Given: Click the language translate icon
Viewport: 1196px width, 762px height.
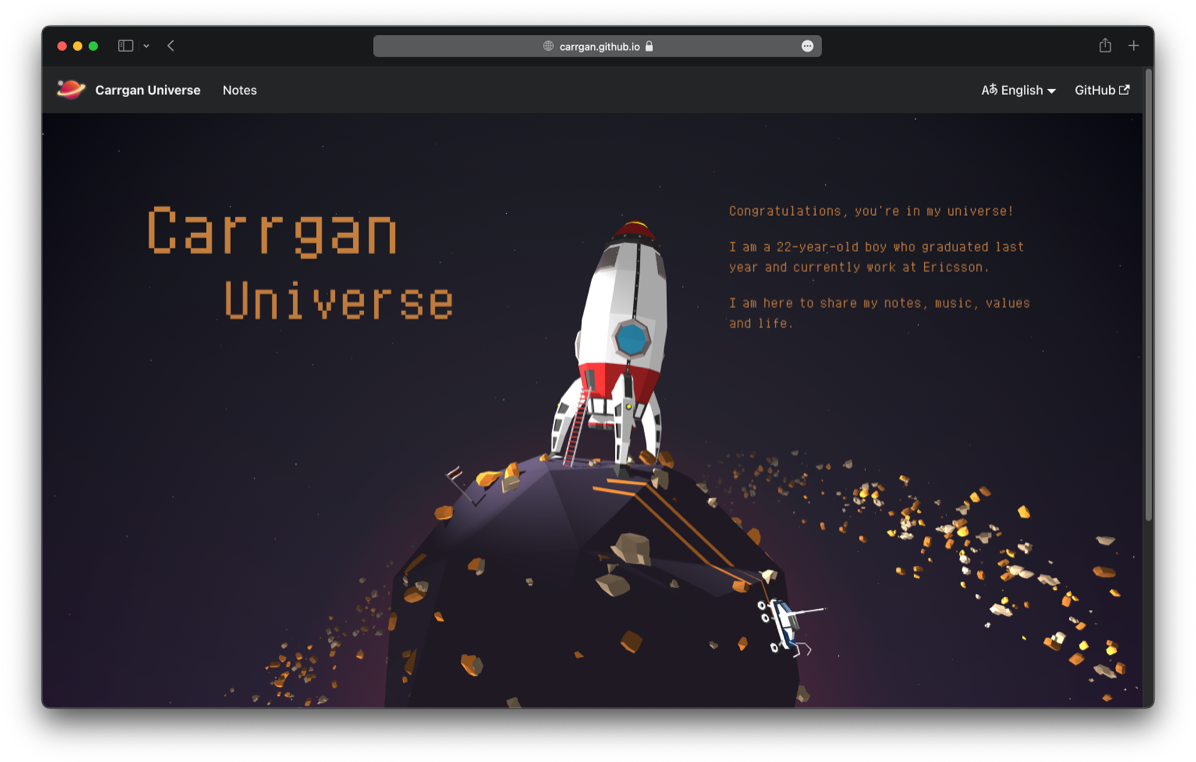Looking at the screenshot, I should [x=989, y=90].
